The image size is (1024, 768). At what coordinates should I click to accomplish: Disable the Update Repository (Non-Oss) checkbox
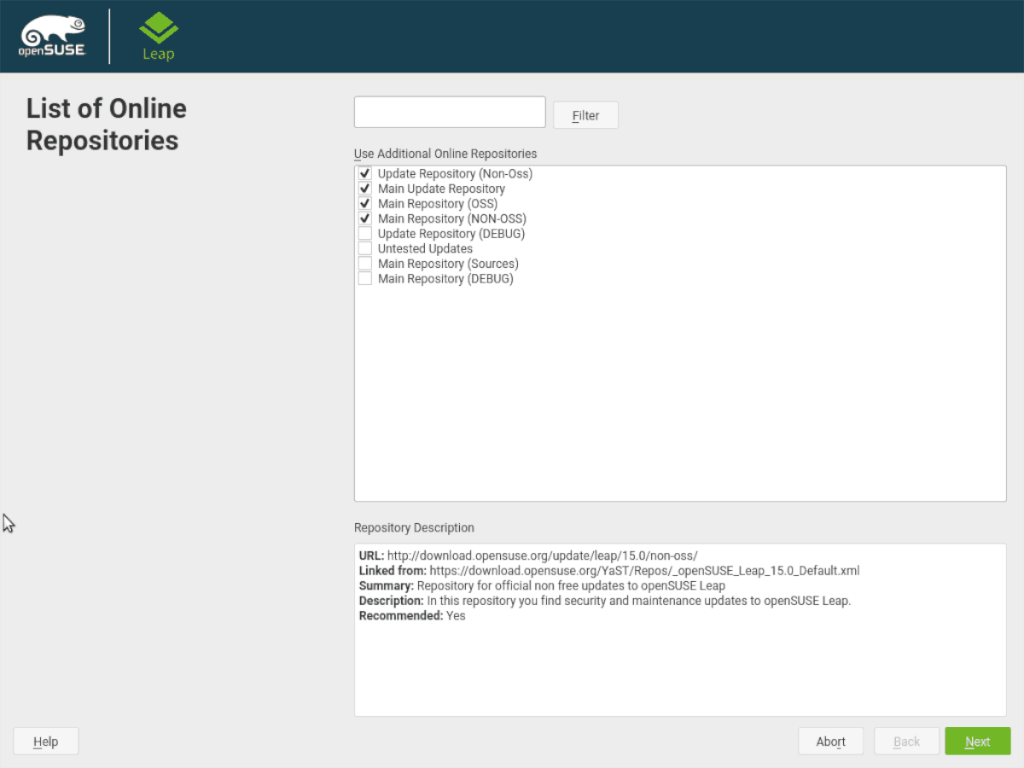click(x=365, y=173)
